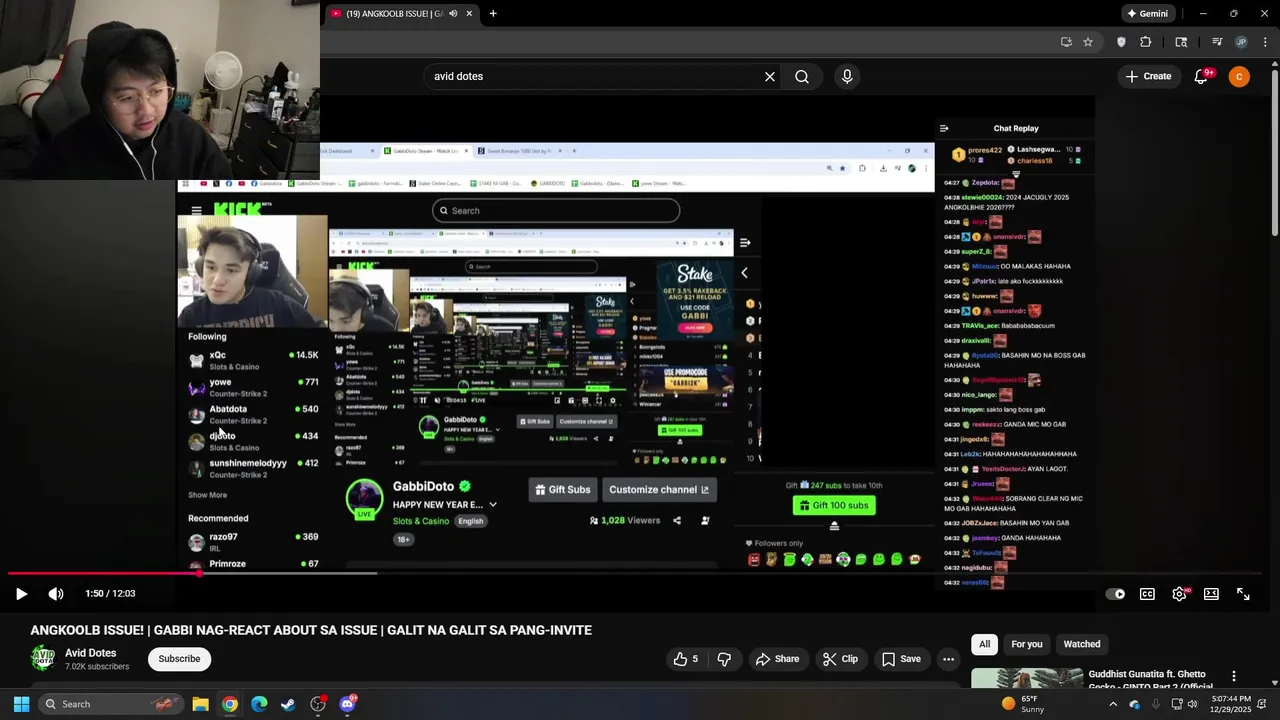Open the Windows Start menu
1280x720 pixels.
point(21,704)
